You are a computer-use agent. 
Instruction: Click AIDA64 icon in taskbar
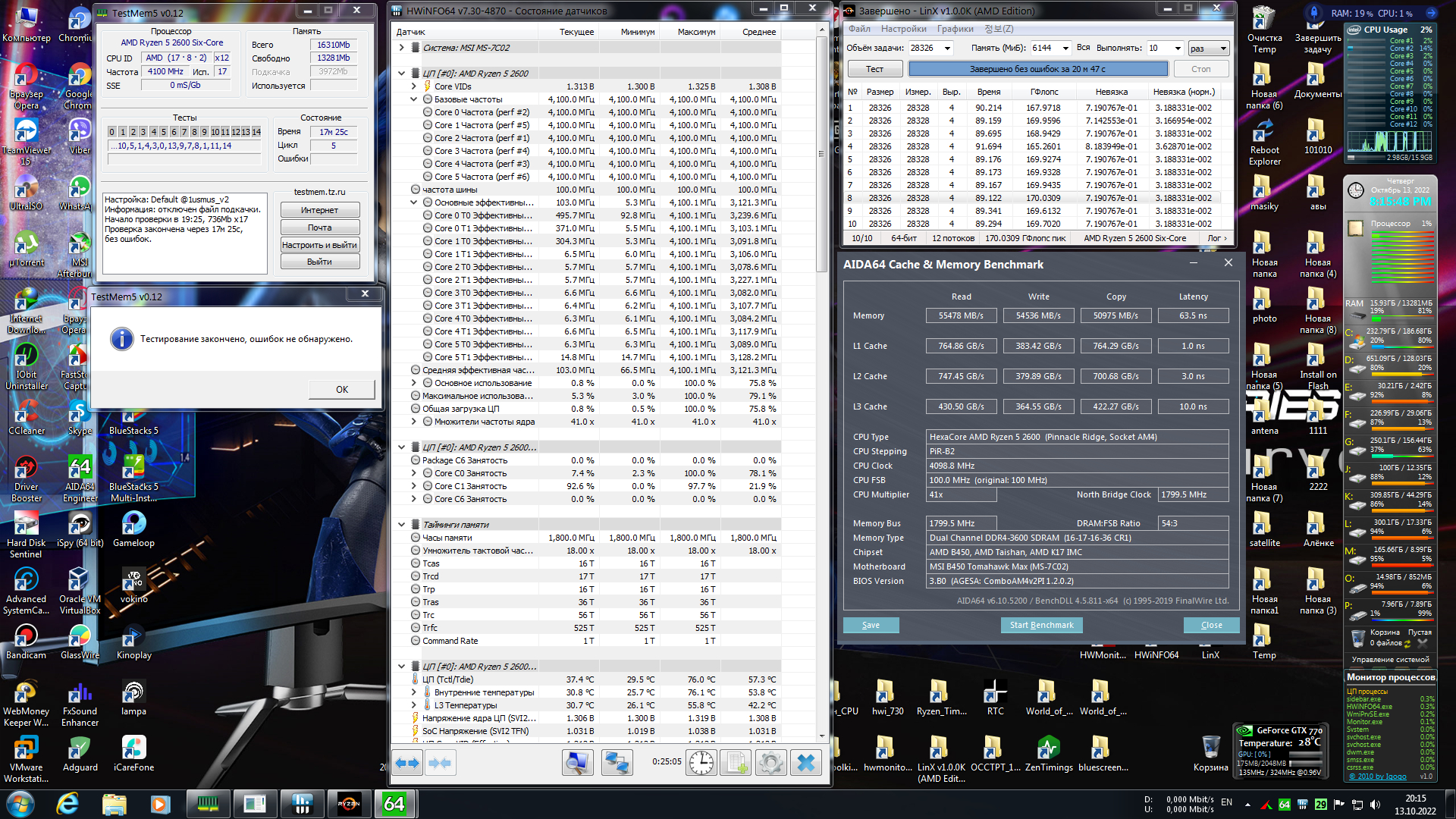(x=394, y=803)
